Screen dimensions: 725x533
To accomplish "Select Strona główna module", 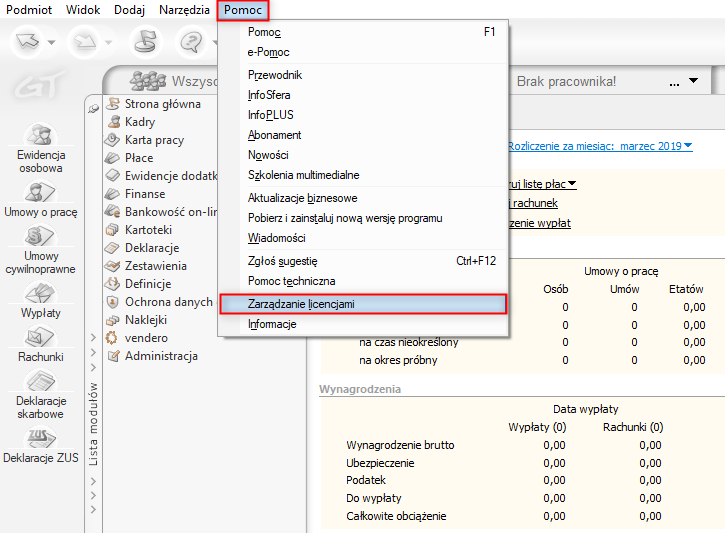I will pyautogui.click(x=154, y=104).
